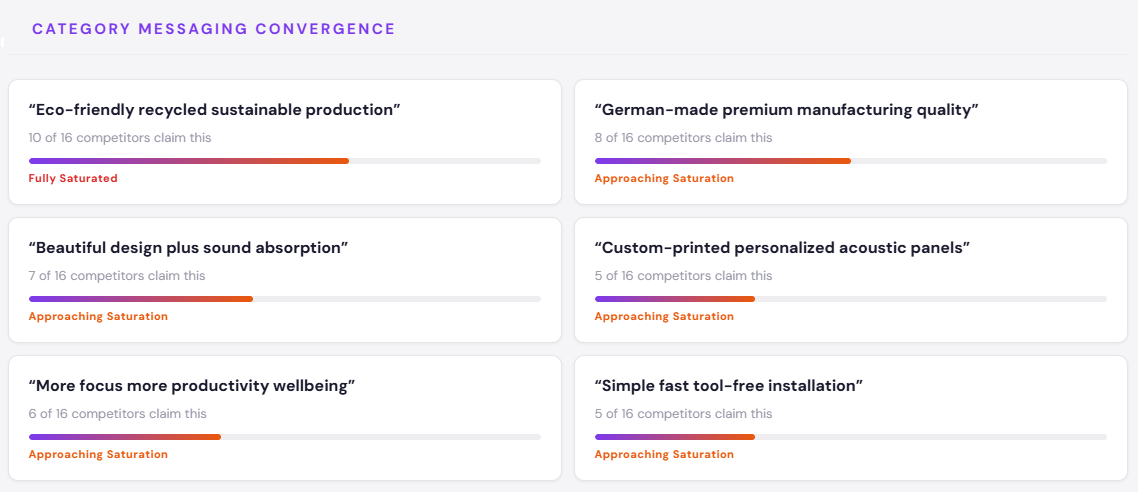Image resolution: width=1139 pixels, height=493 pixels.
Task: Click Approaching Saturation label under German-made card
Action: [664, 179]
